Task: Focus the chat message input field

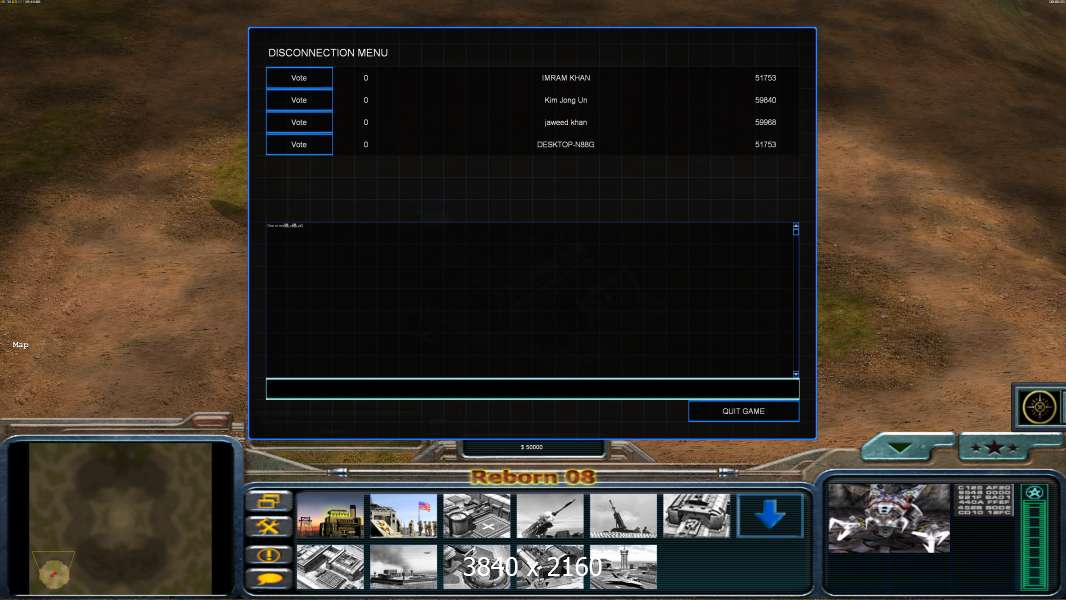Action: pos(532,389)
